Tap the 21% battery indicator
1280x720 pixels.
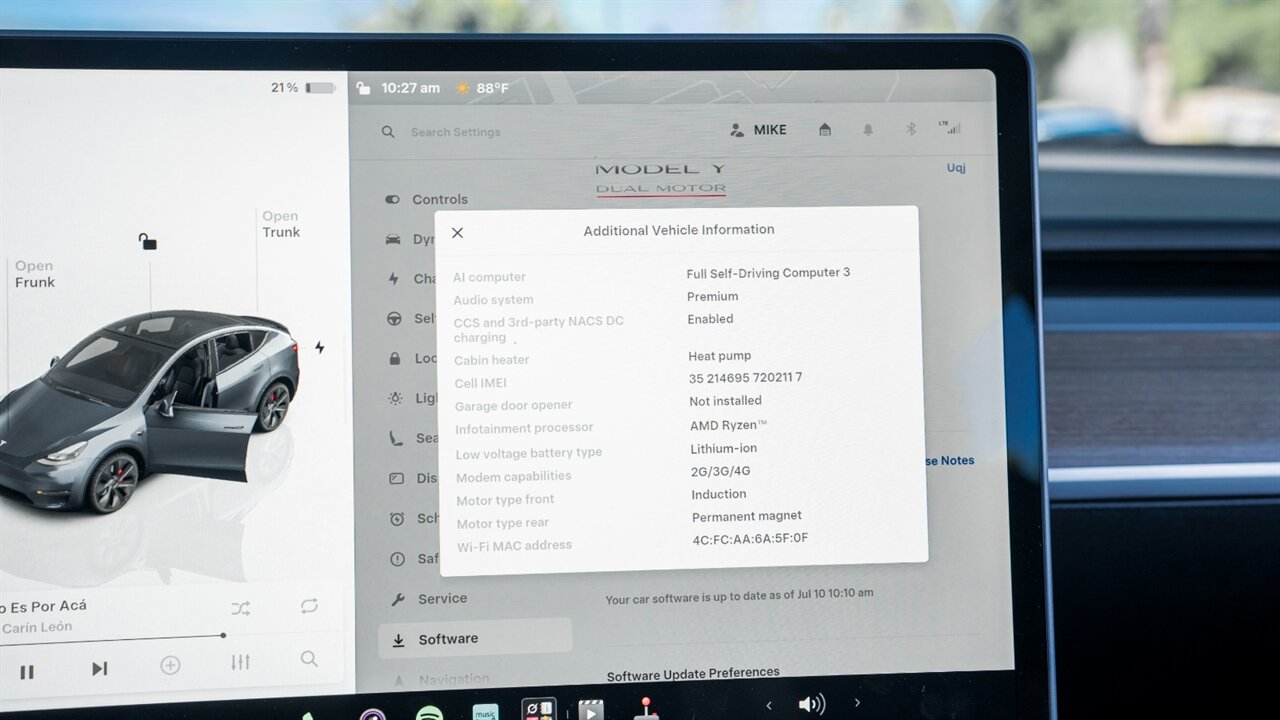click(303, 88)
